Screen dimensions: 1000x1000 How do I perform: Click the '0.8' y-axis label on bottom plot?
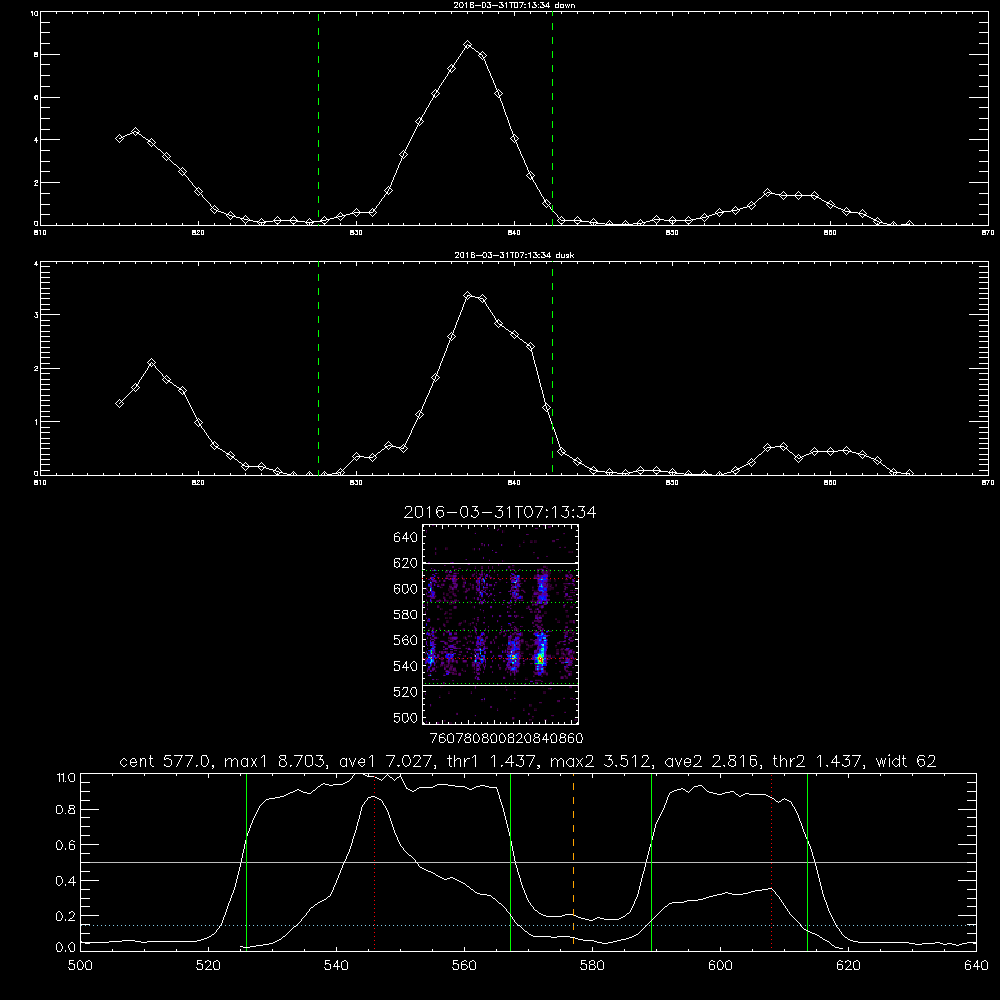point(66,810)
